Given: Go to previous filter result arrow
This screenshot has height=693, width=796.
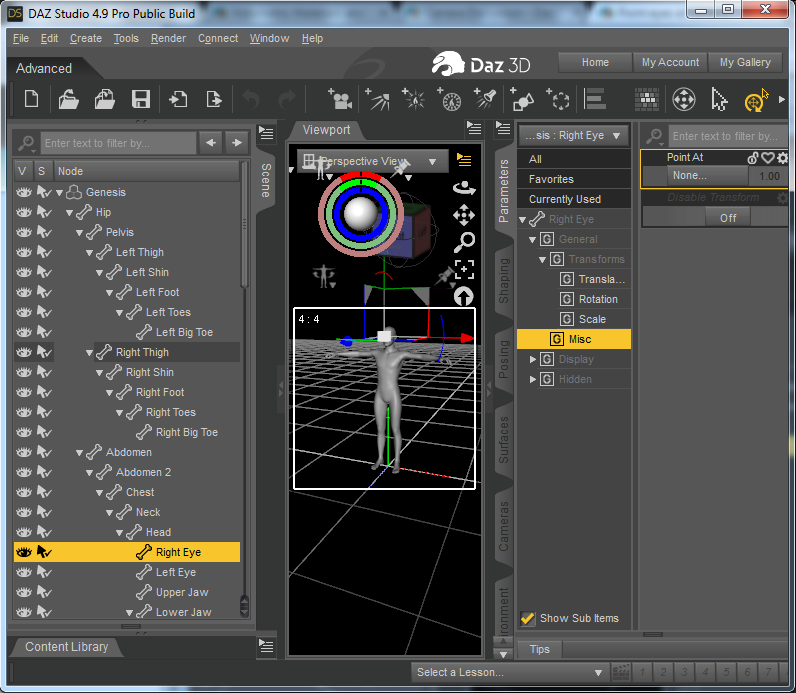Looking at the screenshot, I should [x=211, y=143].
